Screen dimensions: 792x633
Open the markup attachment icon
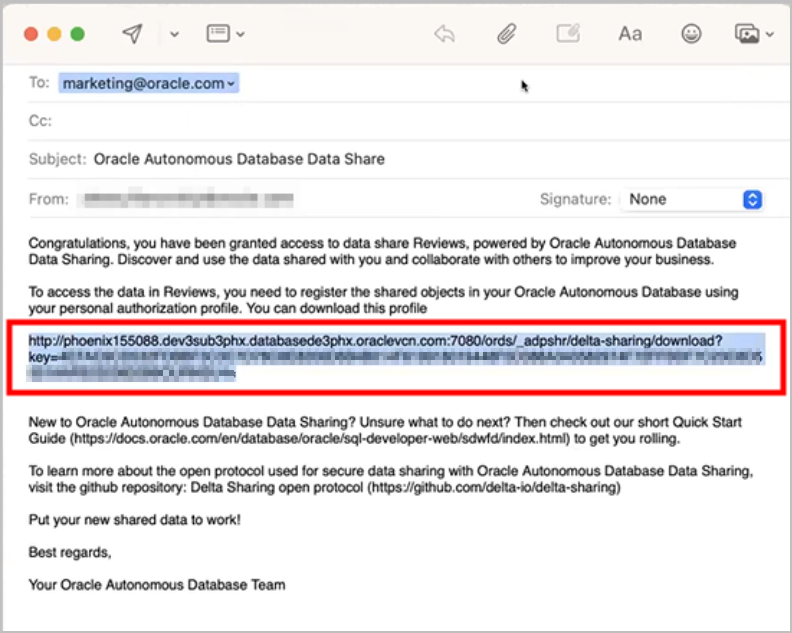(568, 34)
